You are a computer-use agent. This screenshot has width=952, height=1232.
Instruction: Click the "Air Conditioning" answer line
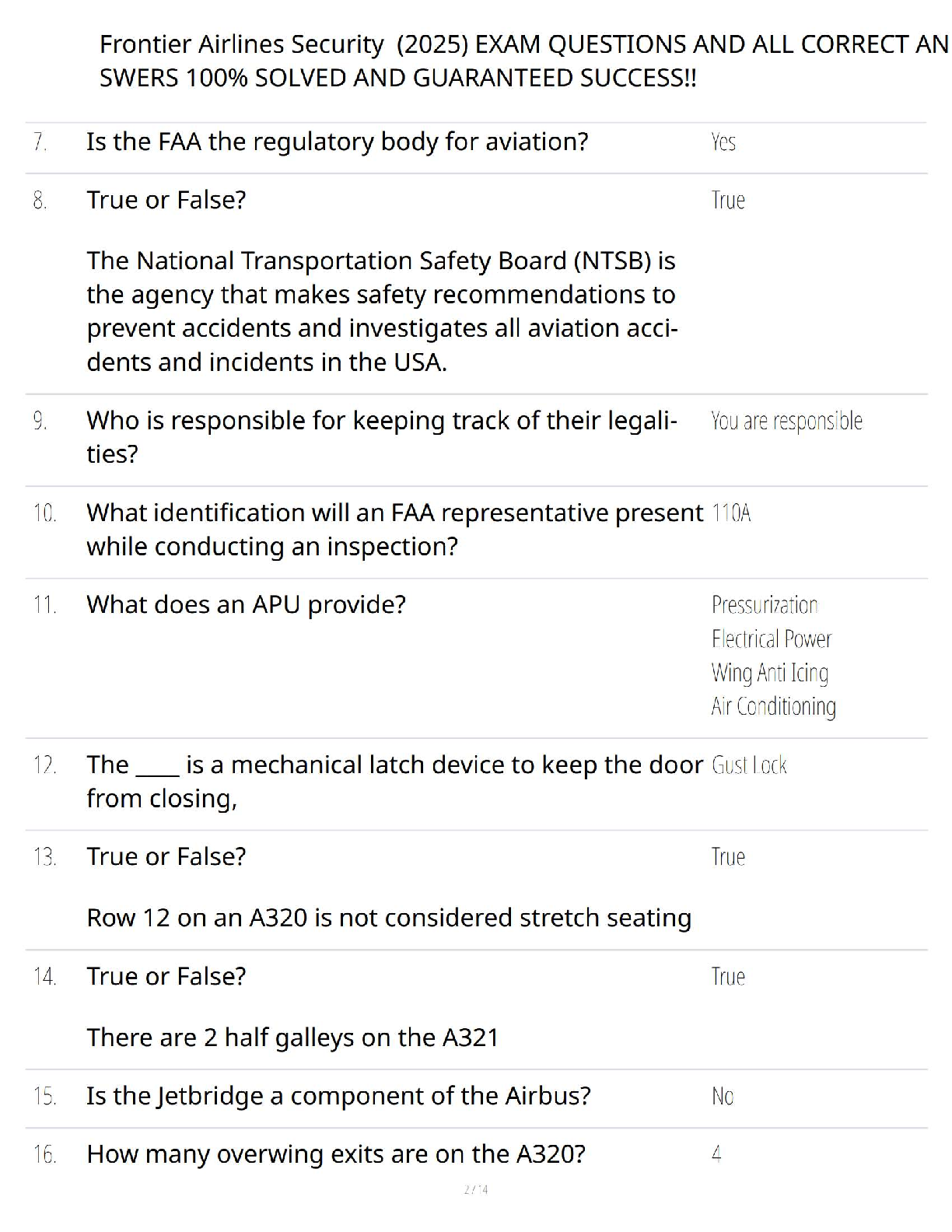[x=774, y=706]
